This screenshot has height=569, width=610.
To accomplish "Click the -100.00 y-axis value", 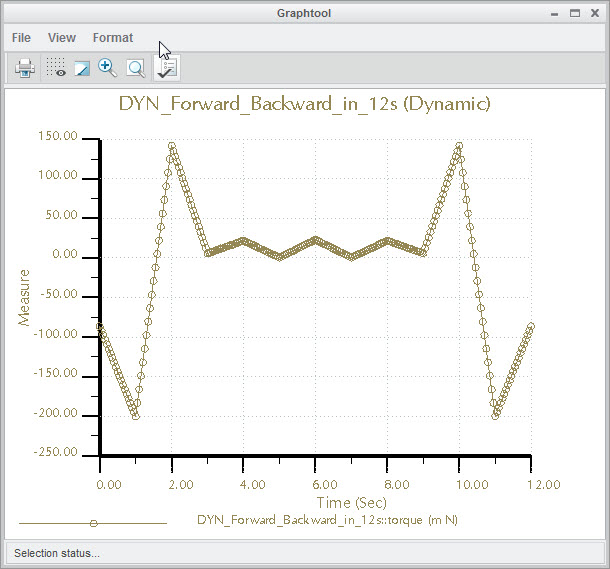I will 55,334.
